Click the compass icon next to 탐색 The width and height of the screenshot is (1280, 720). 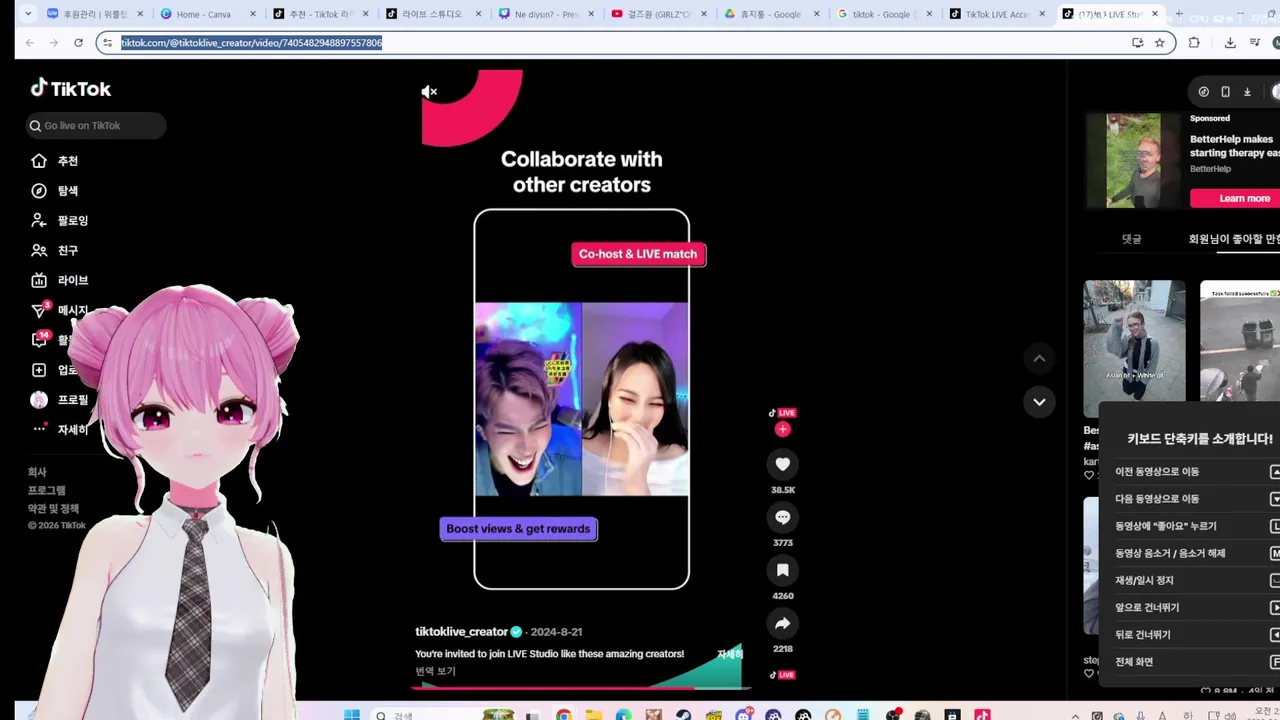pos(39,191)
